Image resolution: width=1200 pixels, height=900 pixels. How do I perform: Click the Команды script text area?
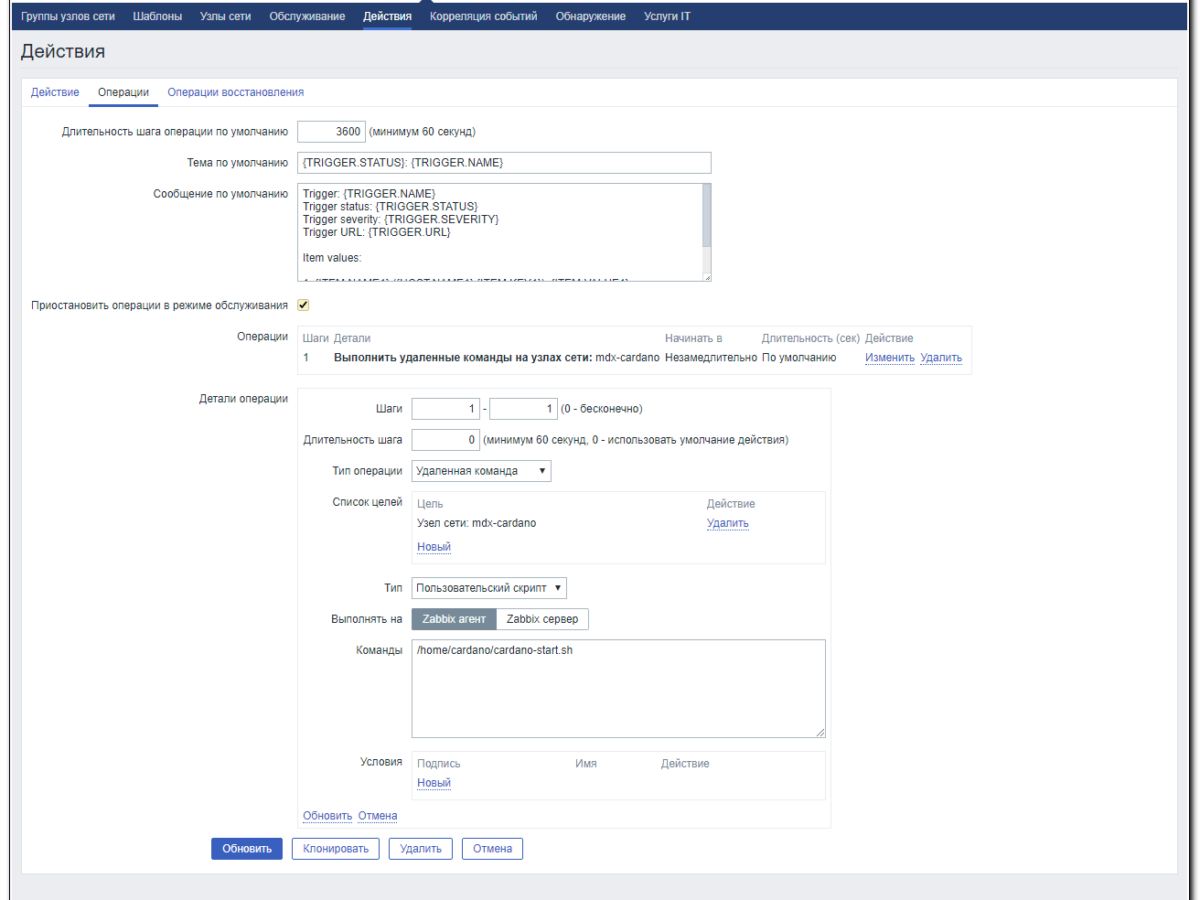pos(618,690)
